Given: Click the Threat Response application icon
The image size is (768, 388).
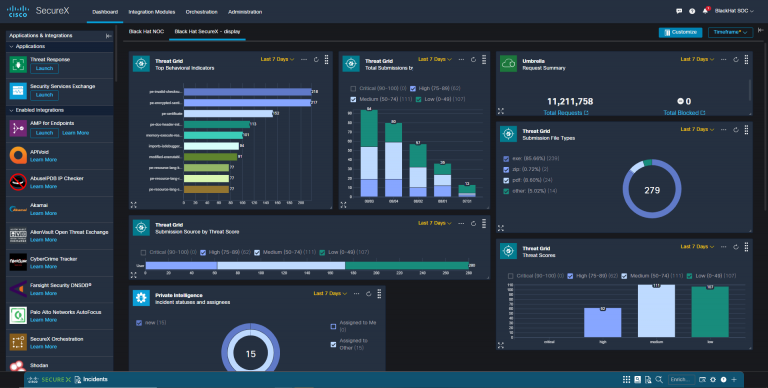Looking at the screenshot, I should (x=18, y=64).
